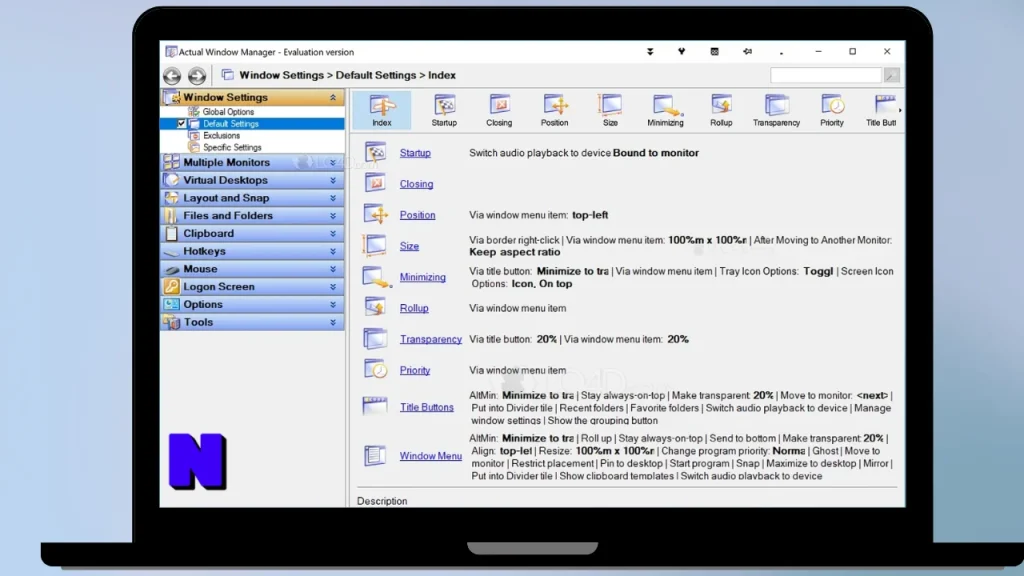Expand the Files and Folders section
1024x576 pixels.
(333, 216)
